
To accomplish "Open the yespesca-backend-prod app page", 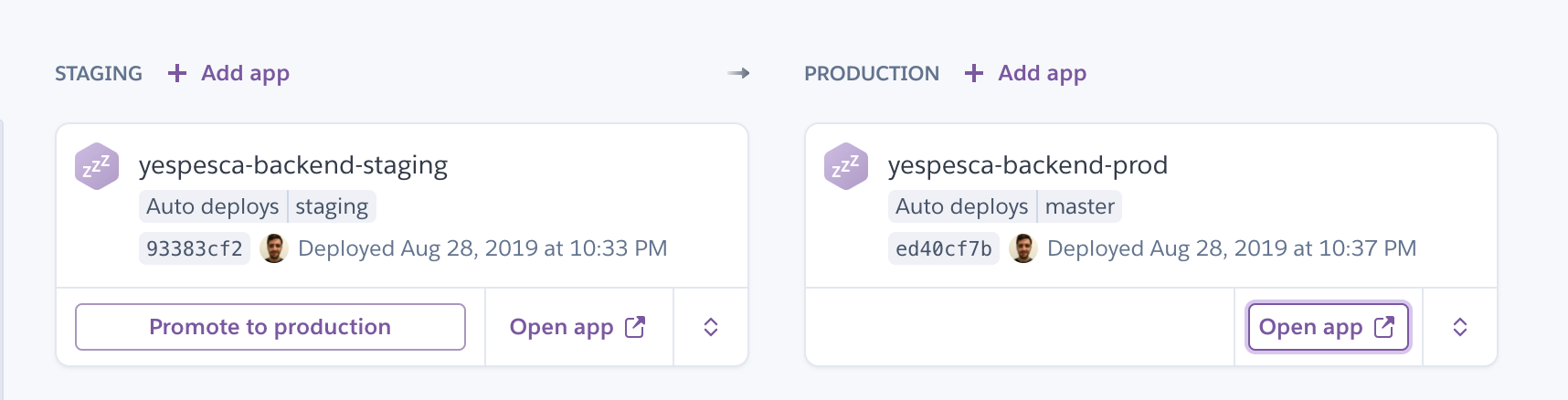I will (1027, 165).
